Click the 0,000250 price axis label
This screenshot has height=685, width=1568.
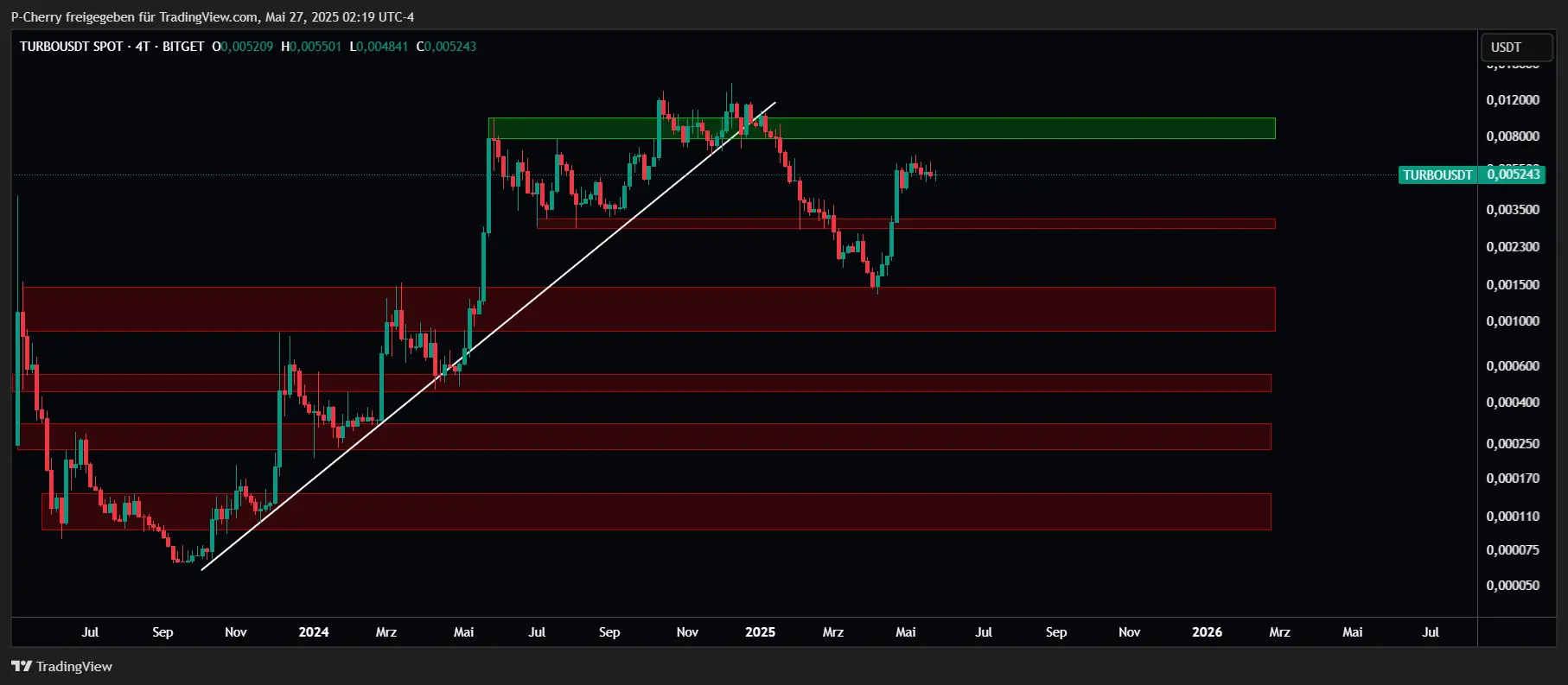(x=1513, y=444)
